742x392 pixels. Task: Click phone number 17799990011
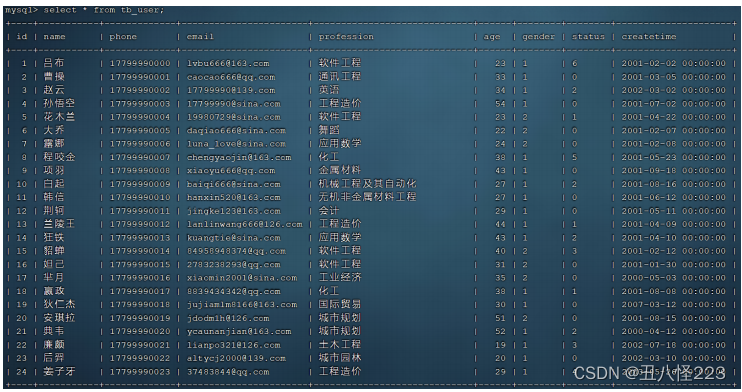click(x=140, y=211)
